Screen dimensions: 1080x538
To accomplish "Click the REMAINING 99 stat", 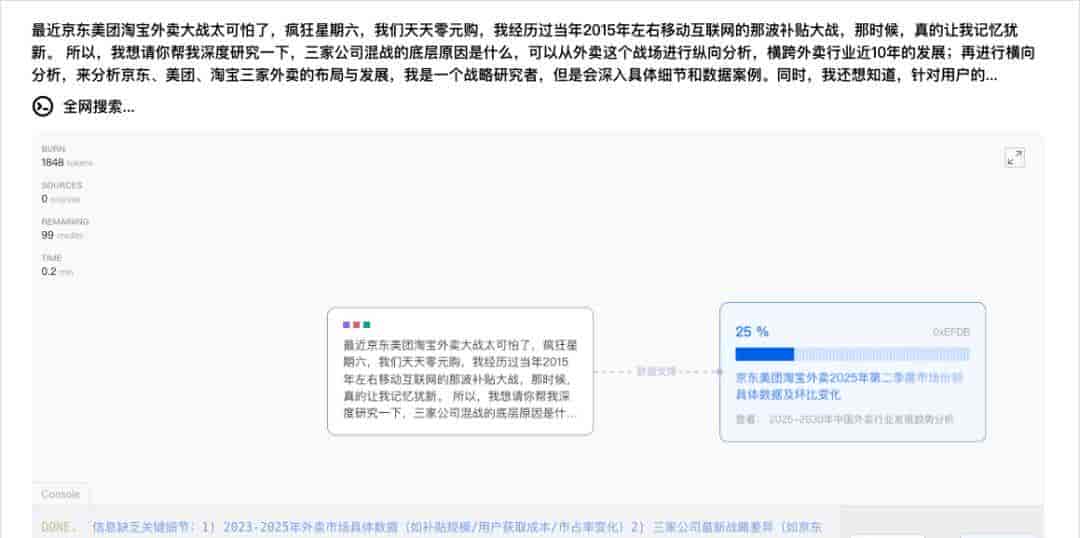I will click(65, 229).
